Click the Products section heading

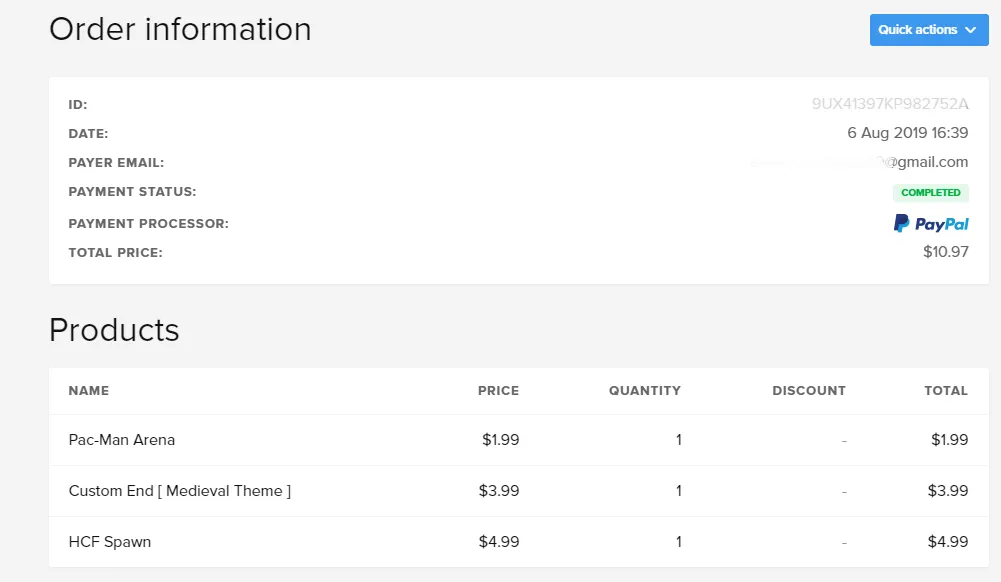(114, 330)
